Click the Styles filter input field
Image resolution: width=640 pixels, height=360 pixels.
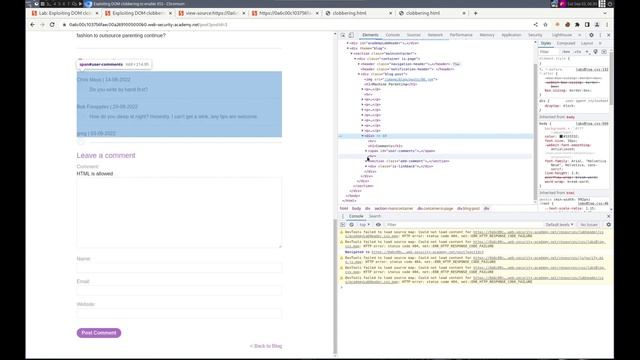click(549, 52)
